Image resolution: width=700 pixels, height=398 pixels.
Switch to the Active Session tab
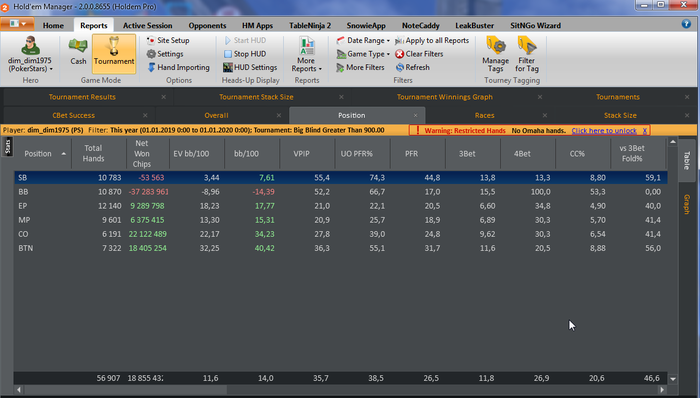(x=147, y=25)
